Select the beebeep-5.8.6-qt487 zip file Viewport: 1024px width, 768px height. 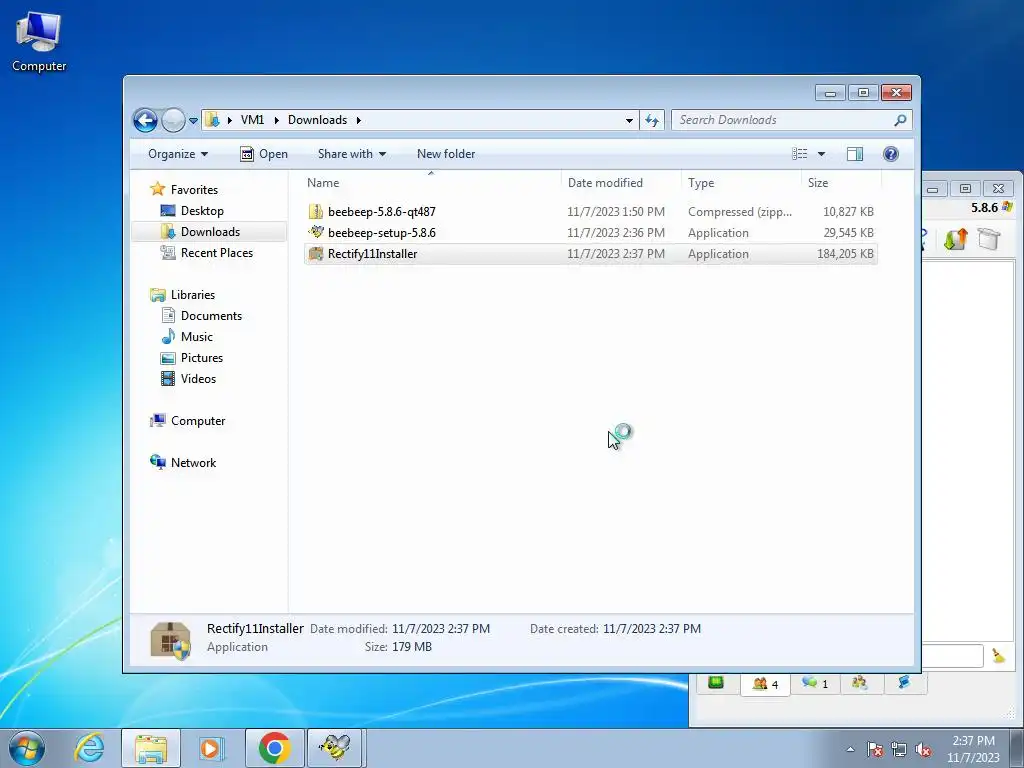tap(590, 212)
